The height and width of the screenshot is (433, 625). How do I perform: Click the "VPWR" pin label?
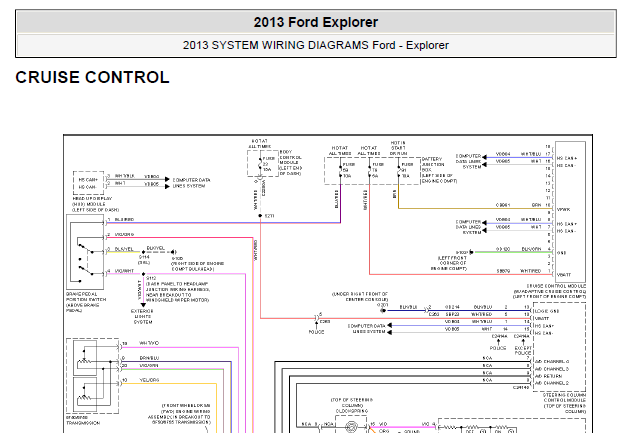coord(564,209)
